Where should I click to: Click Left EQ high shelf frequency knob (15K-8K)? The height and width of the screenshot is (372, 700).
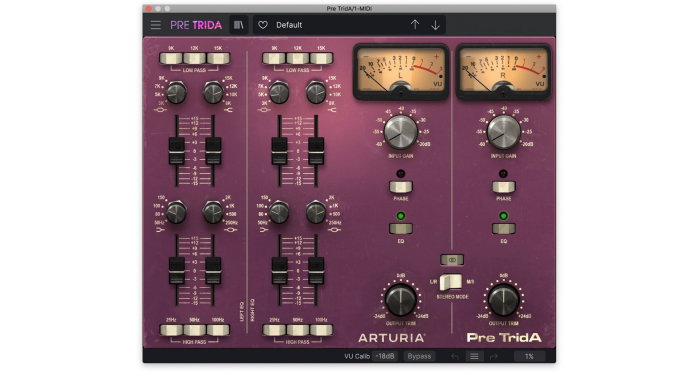(x=213, y=93)
